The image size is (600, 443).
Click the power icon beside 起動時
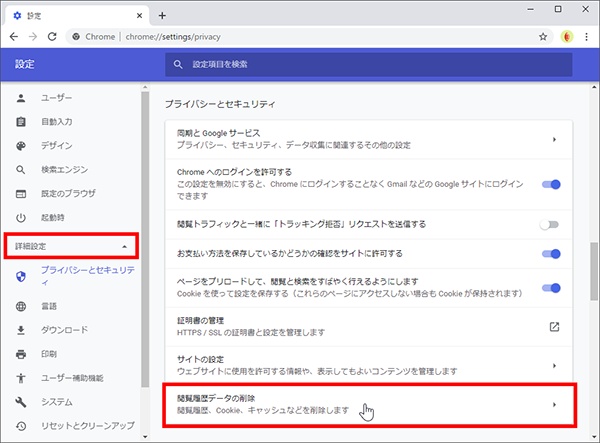(21, 218)
